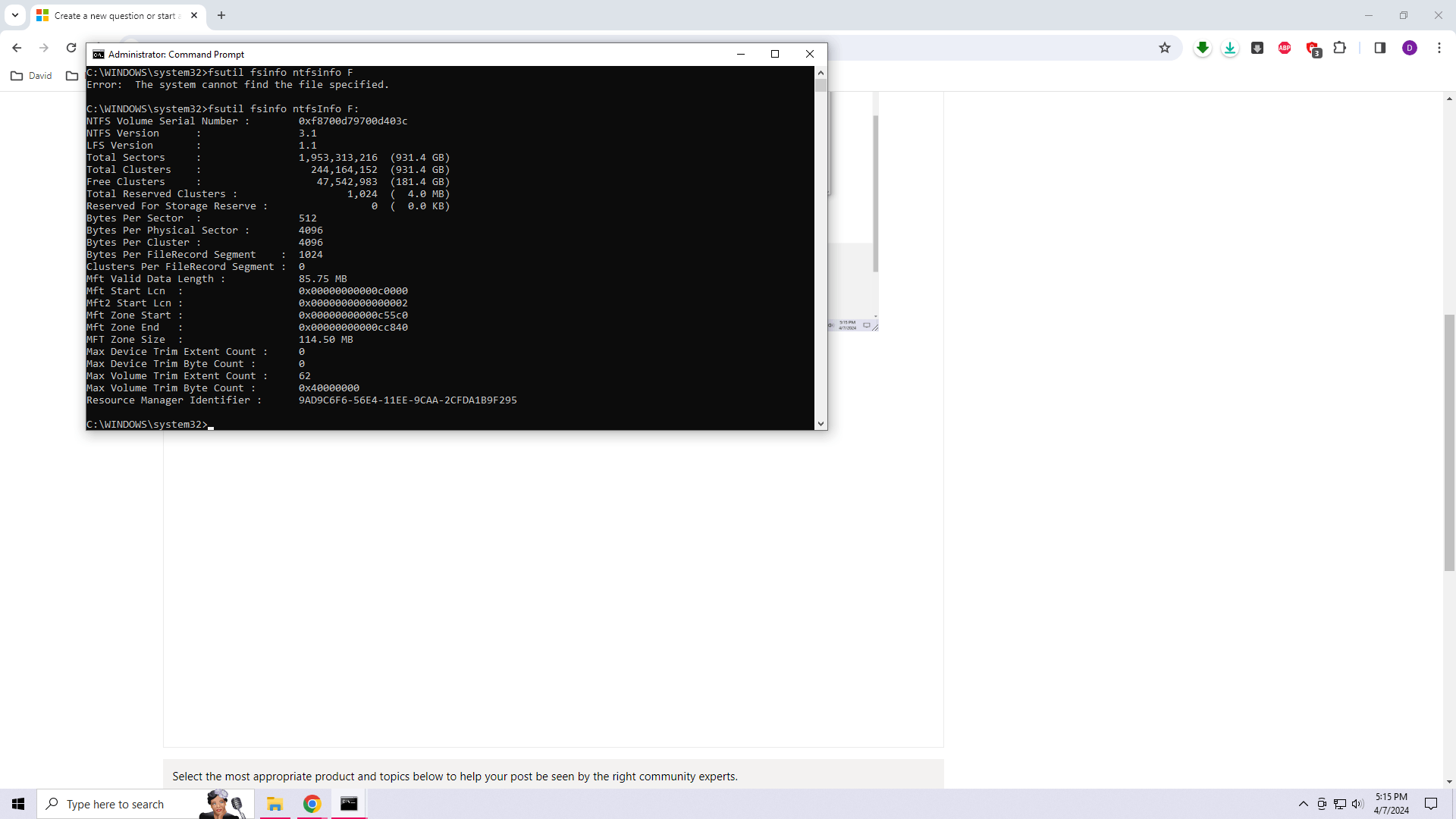The height and width of the screenshot is (819, 1456).
Task: Open a new browser tab
Action: click(221, 15)
